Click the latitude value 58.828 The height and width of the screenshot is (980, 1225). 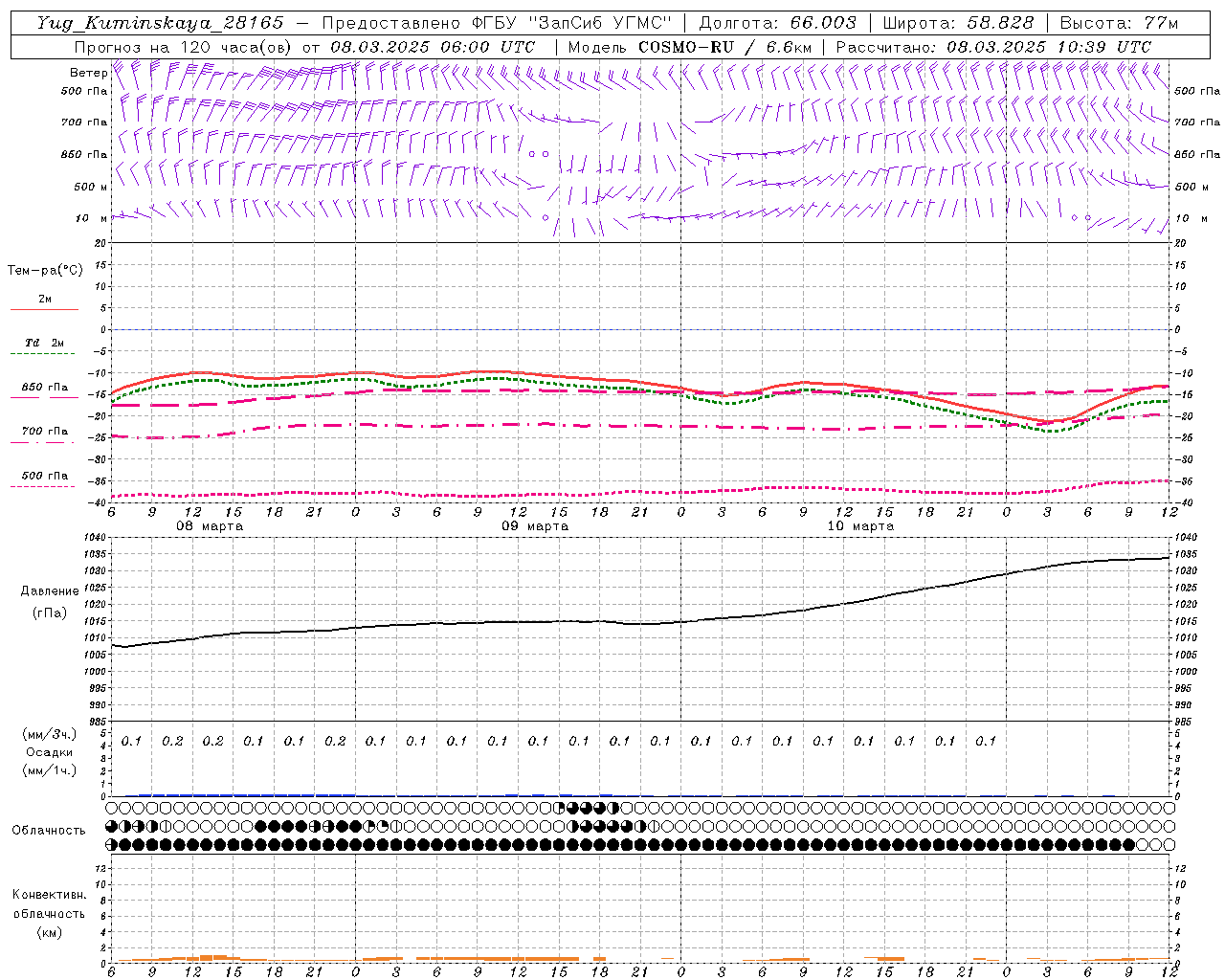(x=1001, y=23)
